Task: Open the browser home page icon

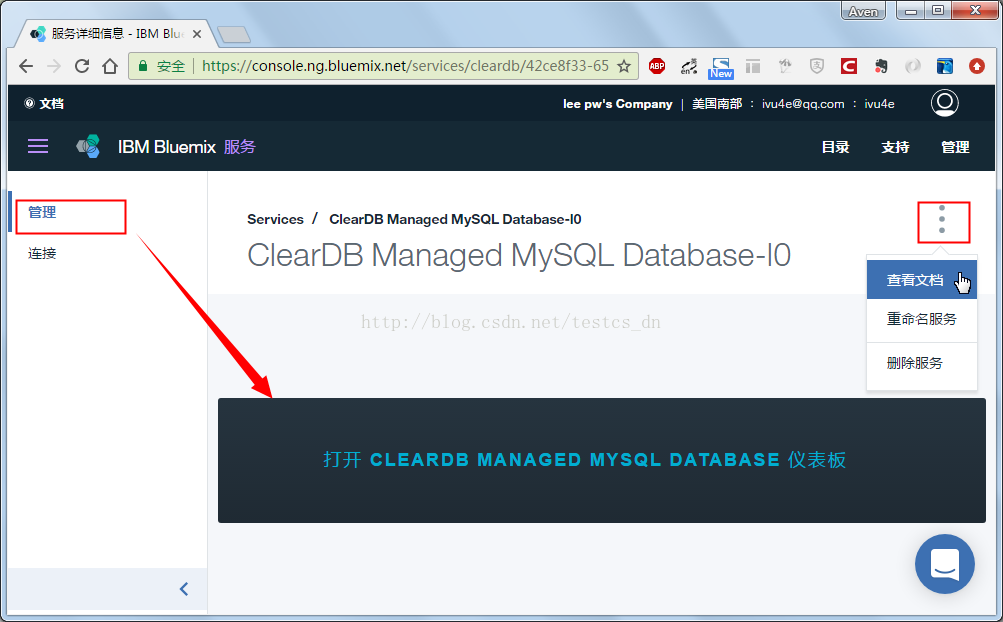Action: (110, 66)
